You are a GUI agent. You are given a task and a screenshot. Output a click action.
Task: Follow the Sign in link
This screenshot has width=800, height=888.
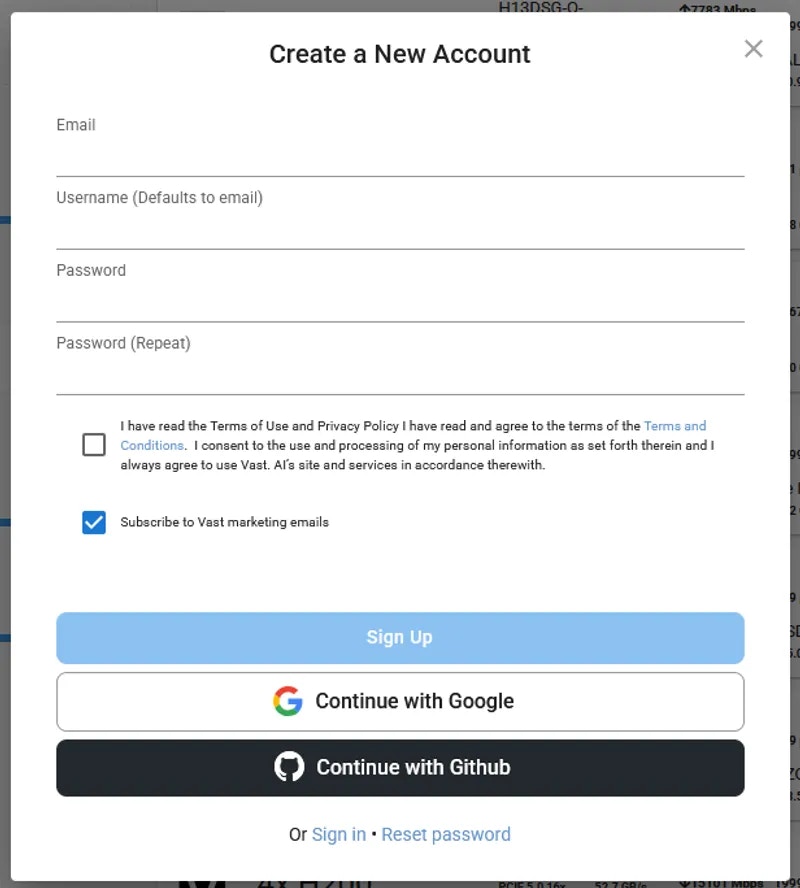click(x=339, y=834)
